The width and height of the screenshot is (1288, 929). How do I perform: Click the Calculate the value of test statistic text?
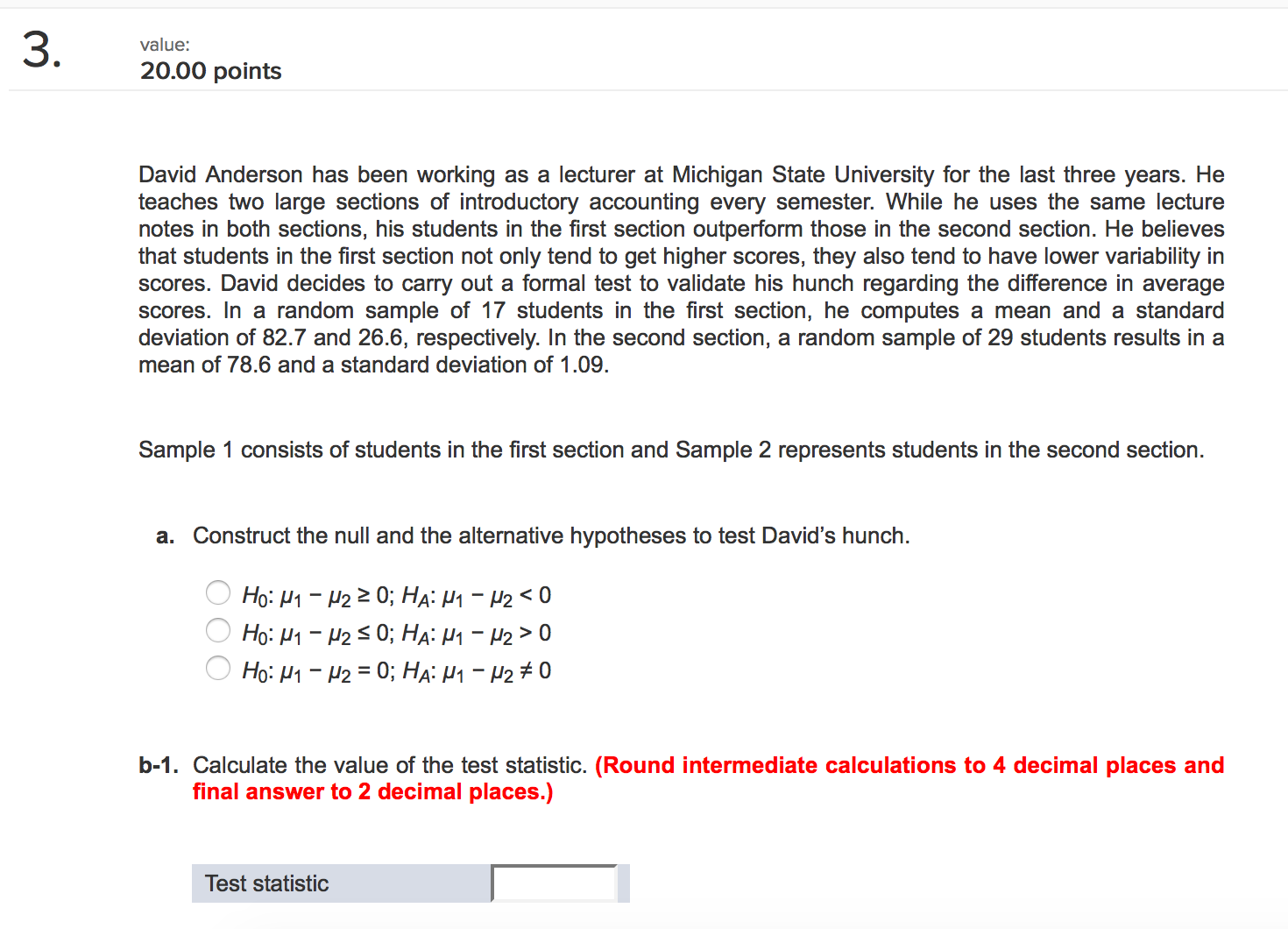(390, 765)
